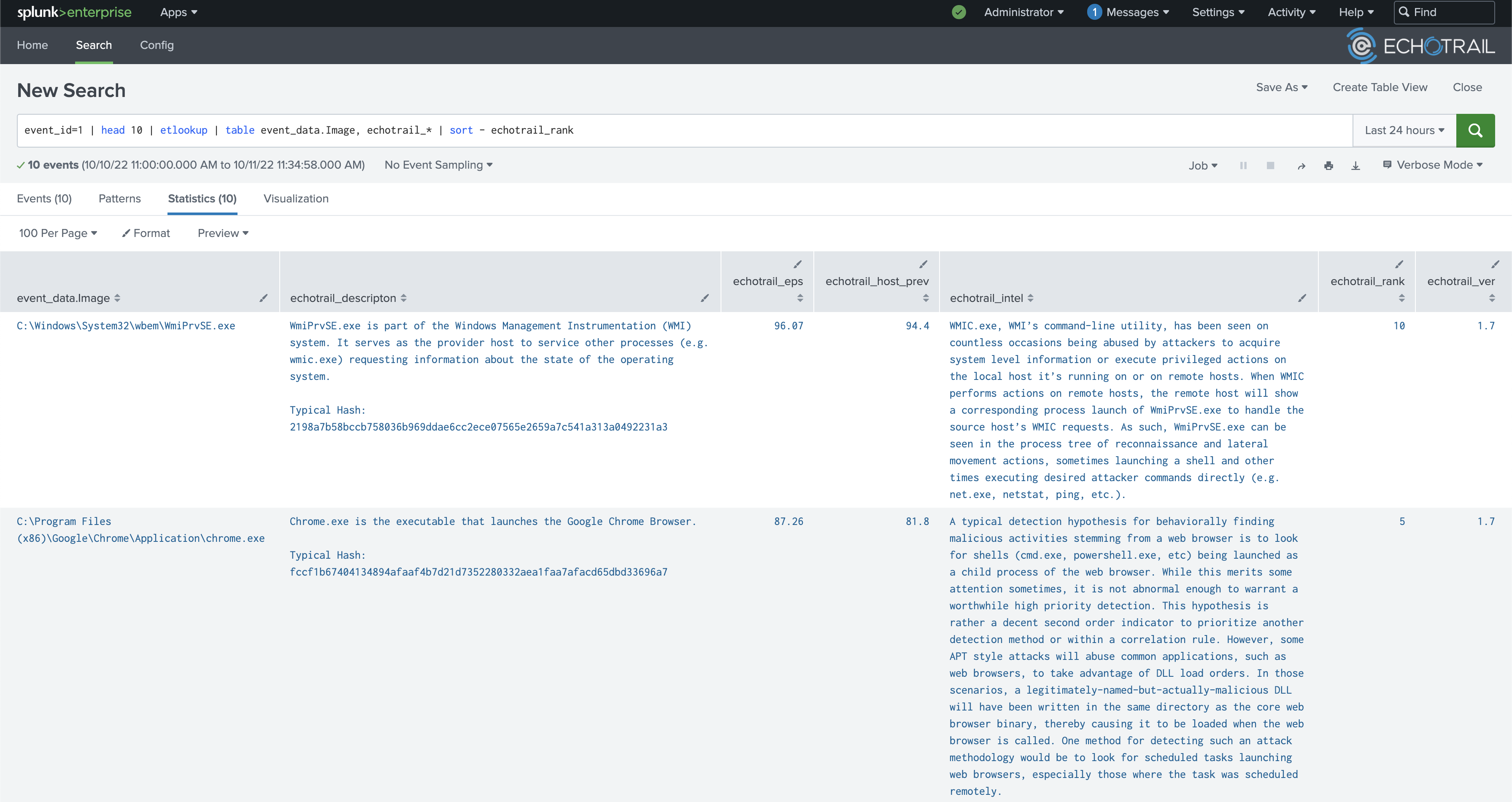Change 100 Per Page setting
The height and width of the screenshot is (802, 1512).
(57, 233)
